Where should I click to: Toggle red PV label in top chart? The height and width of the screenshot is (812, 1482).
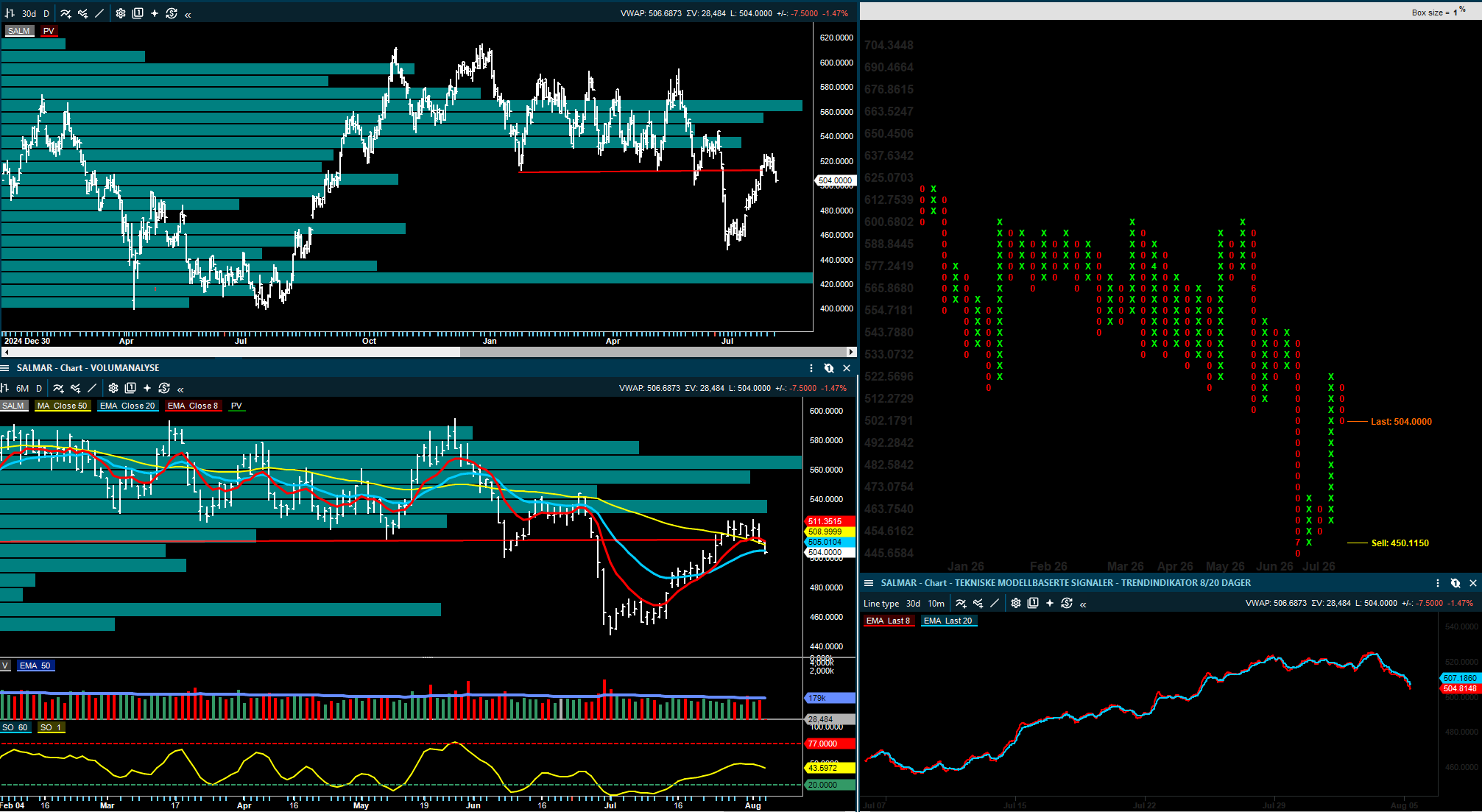coord(49,31)
